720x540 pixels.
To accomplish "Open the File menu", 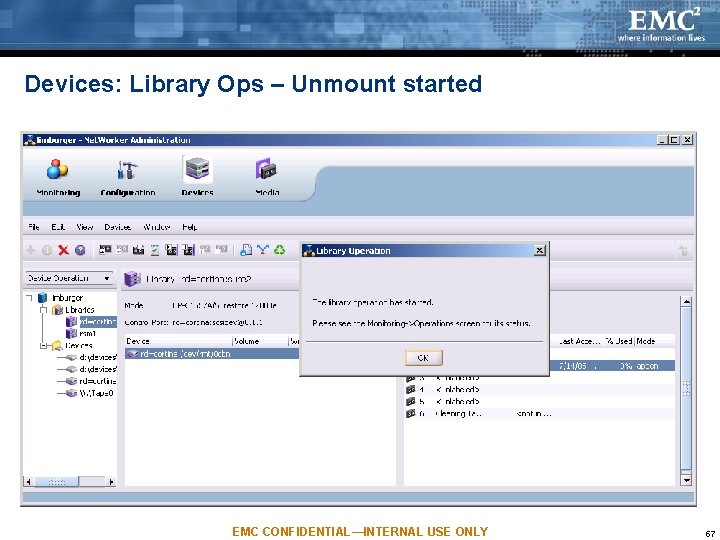I will pyautogui.click(x=34, y=227).
